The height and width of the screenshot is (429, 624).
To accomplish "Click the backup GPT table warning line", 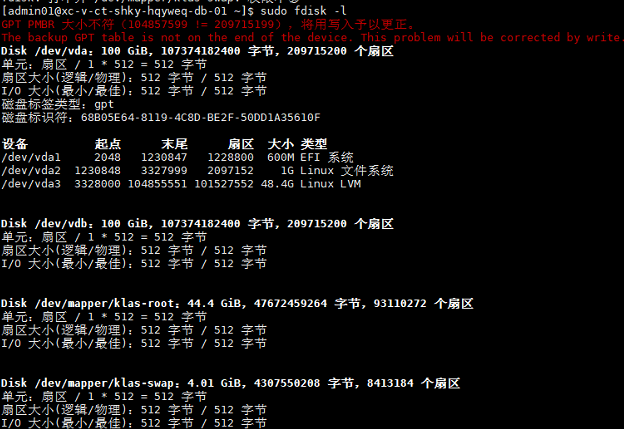I will coord(312,37).
